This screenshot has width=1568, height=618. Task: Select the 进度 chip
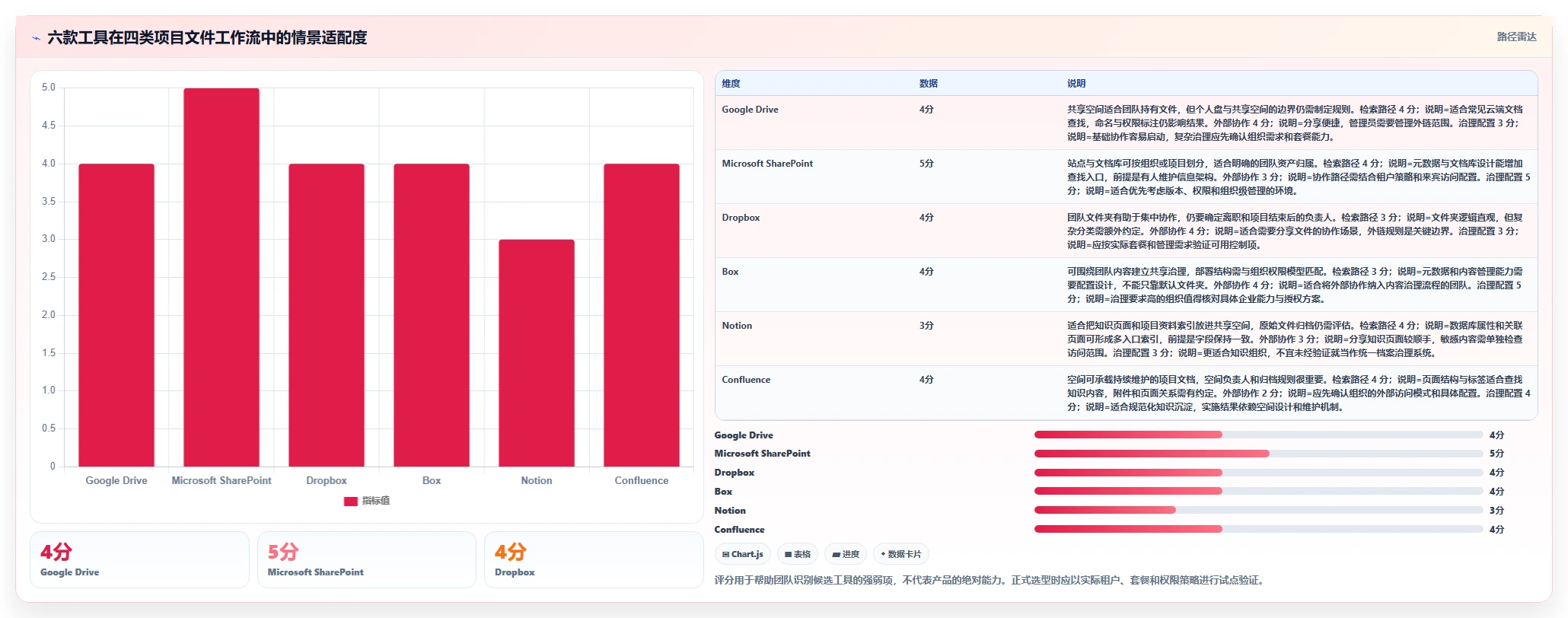coord(846,554)
